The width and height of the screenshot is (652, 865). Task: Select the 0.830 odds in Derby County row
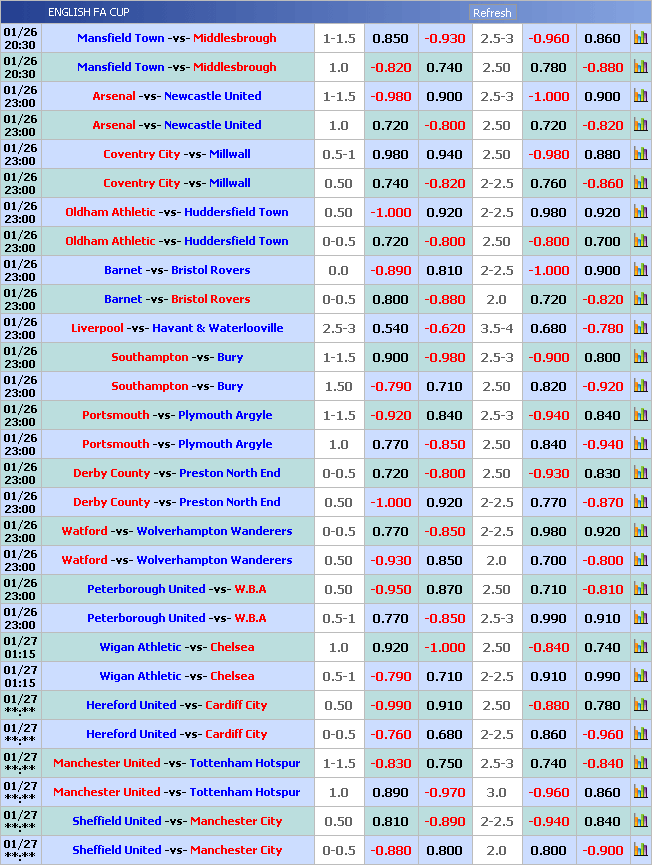coord(602,473)
